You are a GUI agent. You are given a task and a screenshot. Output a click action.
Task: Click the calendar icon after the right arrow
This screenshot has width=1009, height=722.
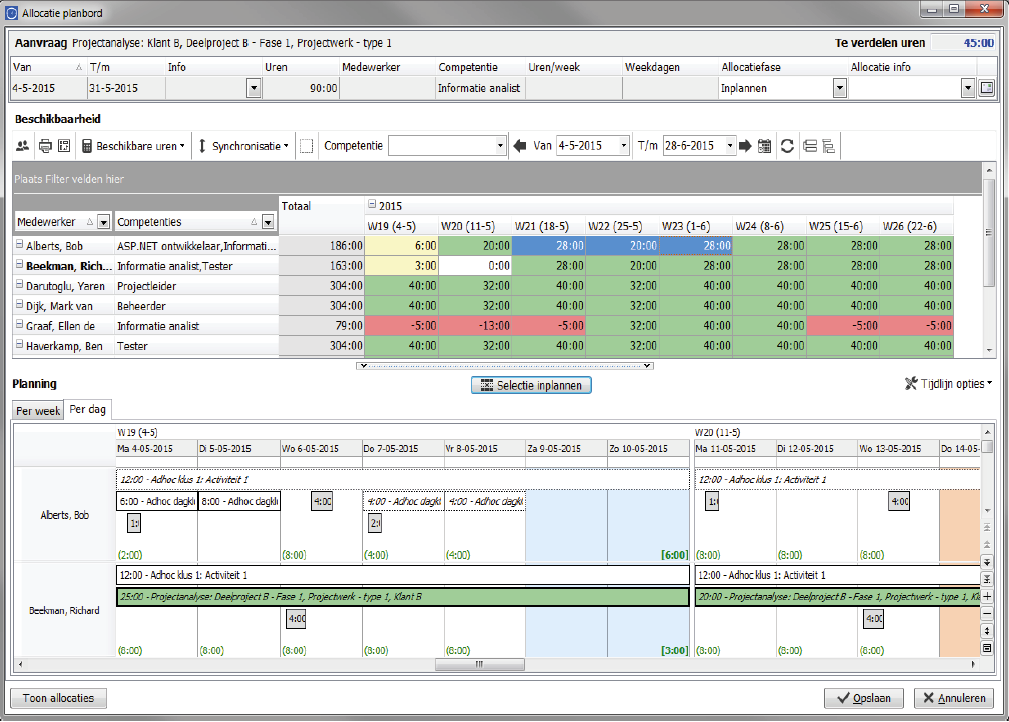764,146
